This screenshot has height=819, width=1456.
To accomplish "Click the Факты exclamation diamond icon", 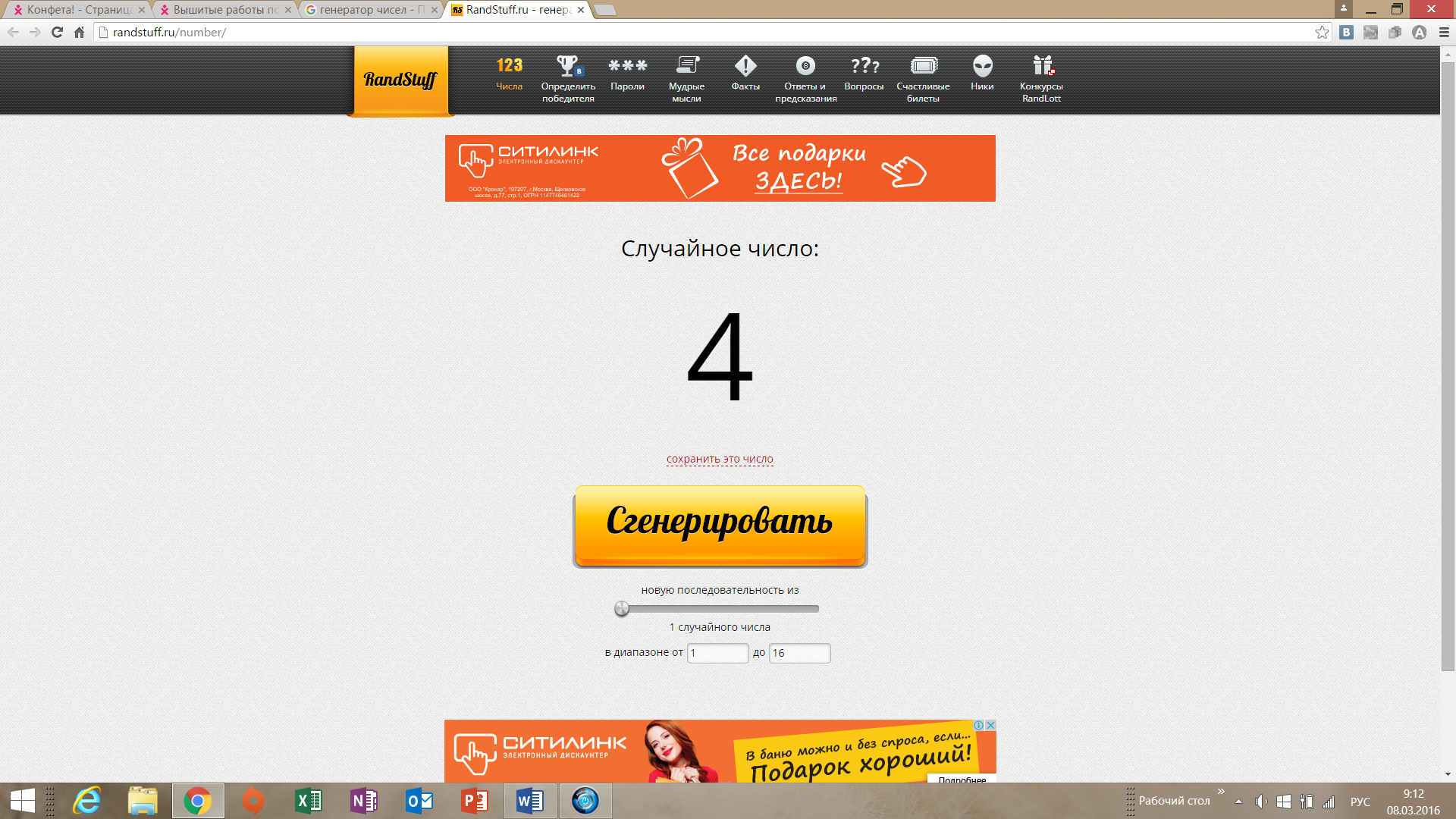I will pos(745,67).
